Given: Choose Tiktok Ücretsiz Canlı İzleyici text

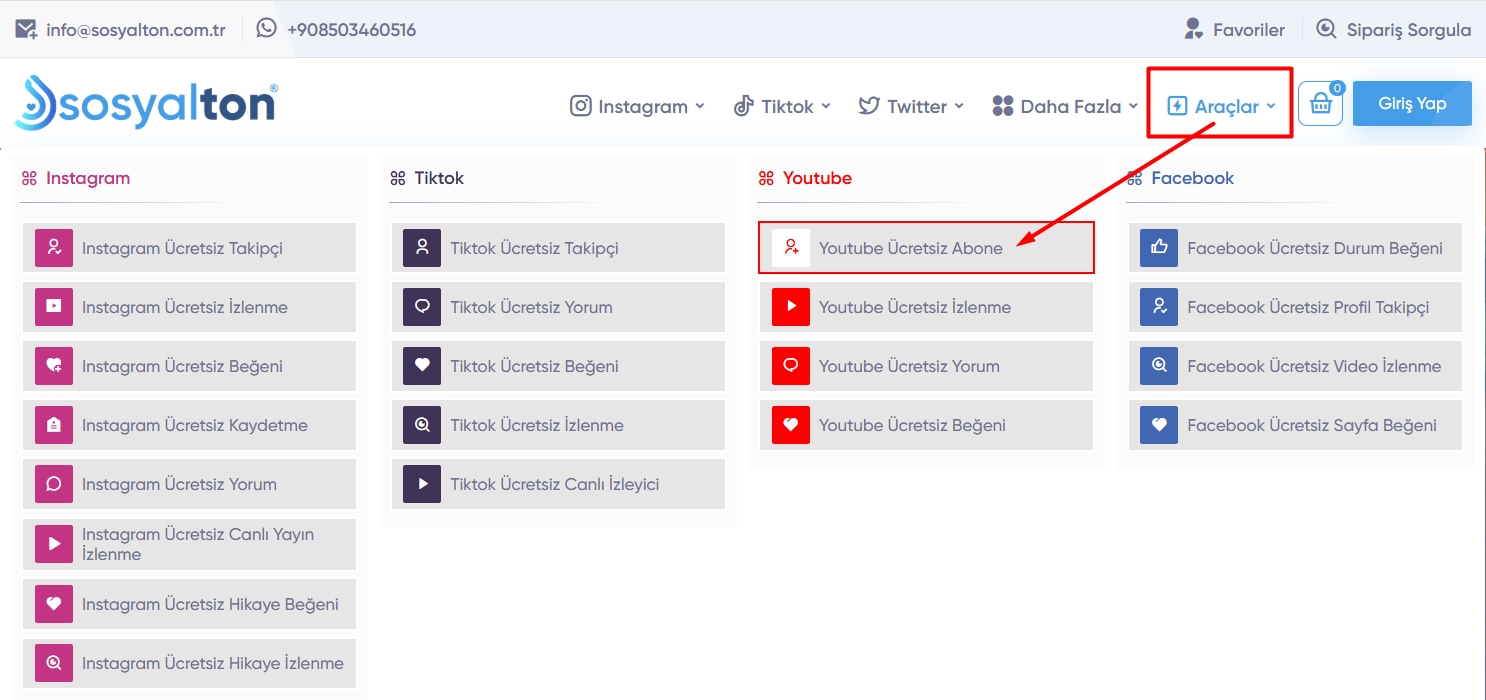Looking at the screenshot, I should [x=555, y=484].
